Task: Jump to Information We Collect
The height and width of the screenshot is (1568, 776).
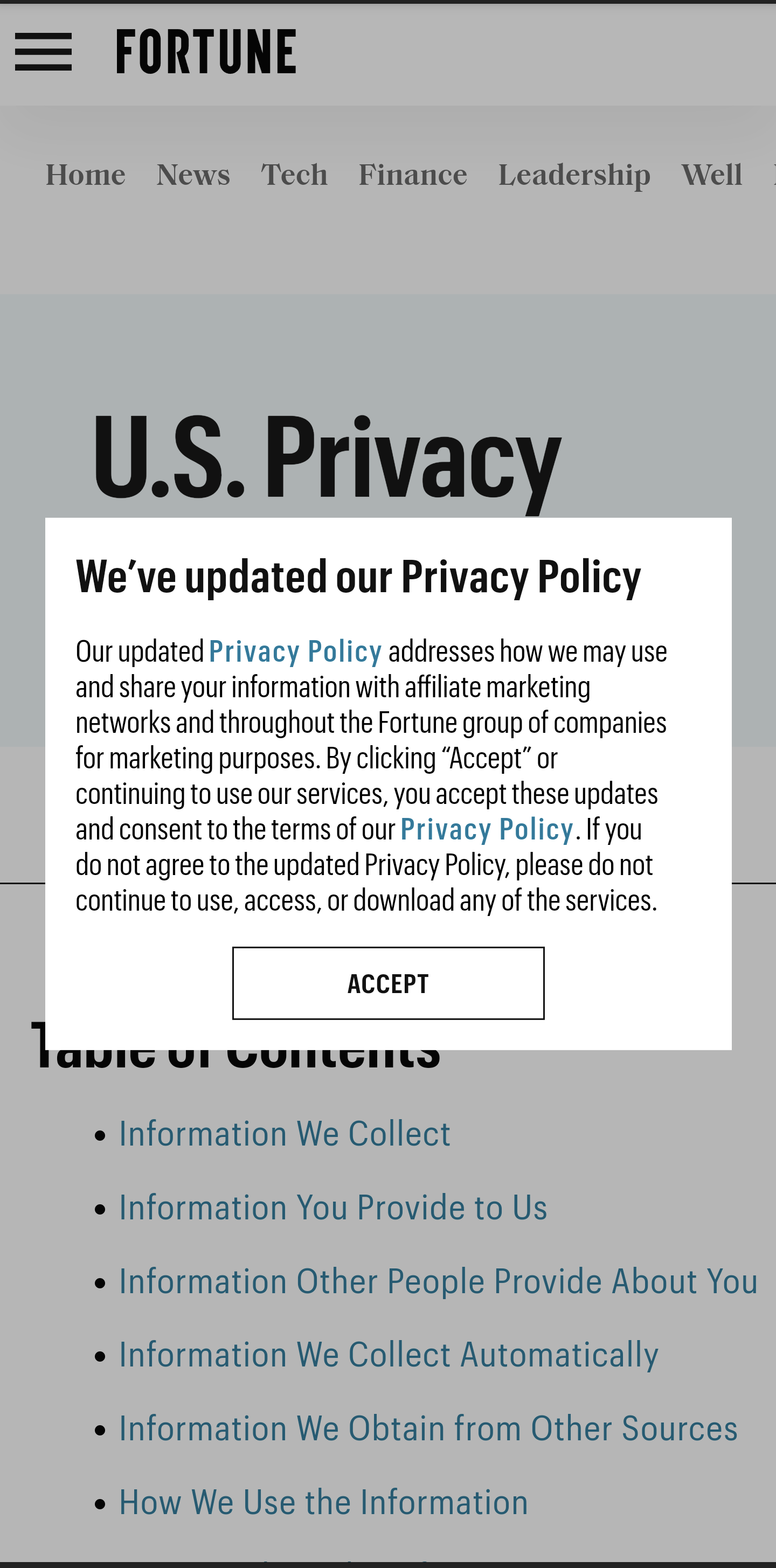Action: pos(284,1134)
